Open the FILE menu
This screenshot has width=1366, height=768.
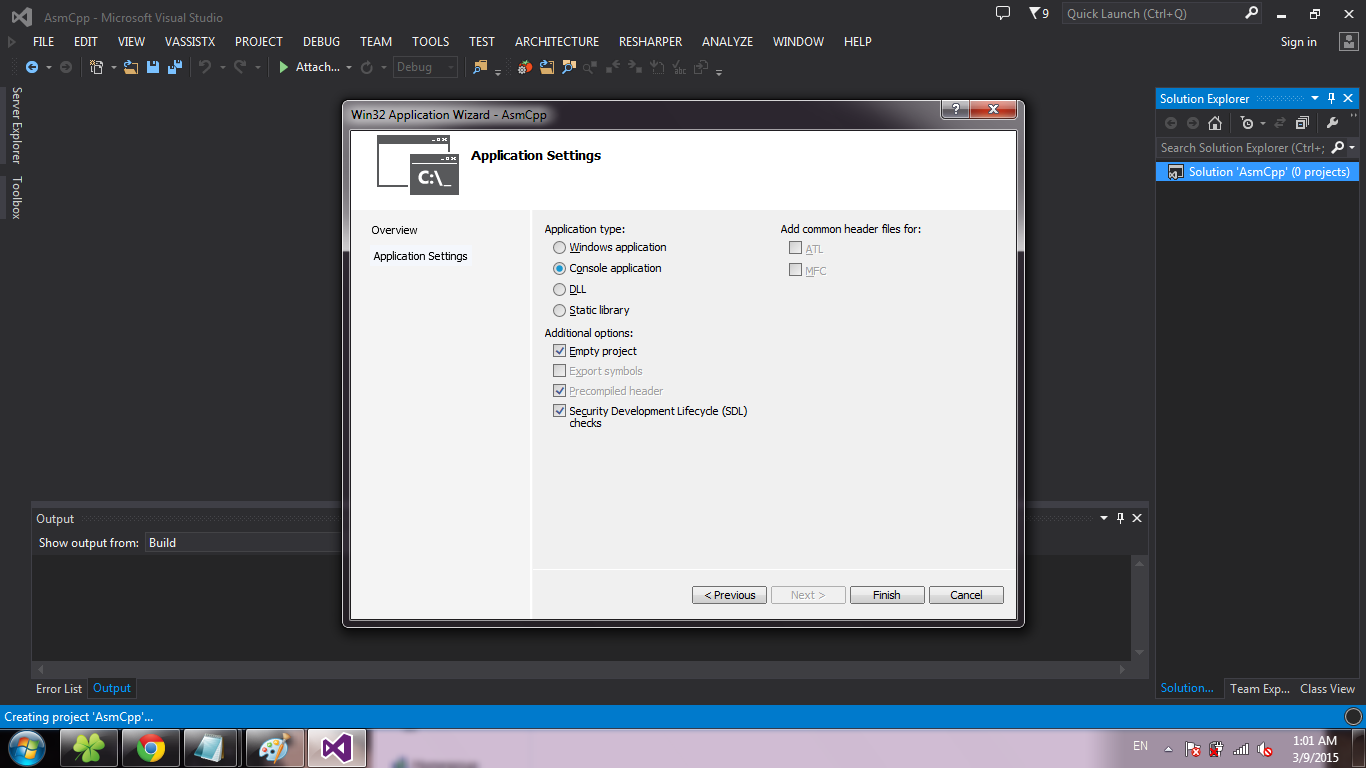pyautogui.click(x=43, y=41)
